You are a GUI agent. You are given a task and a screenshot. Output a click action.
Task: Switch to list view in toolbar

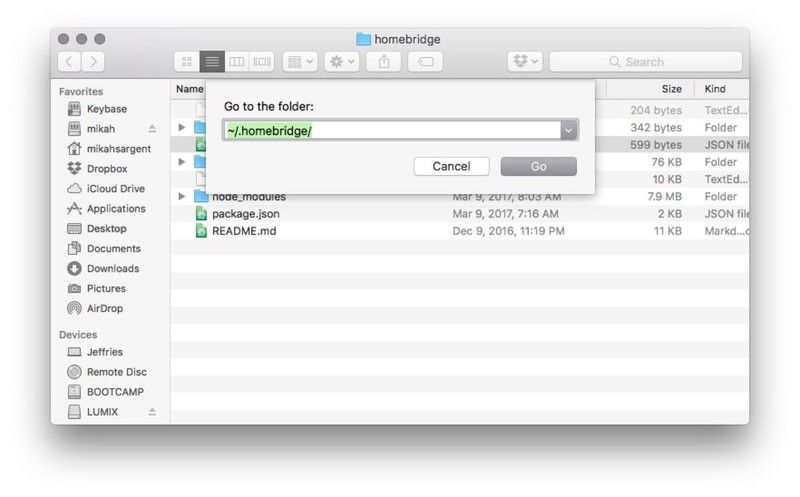212,62
